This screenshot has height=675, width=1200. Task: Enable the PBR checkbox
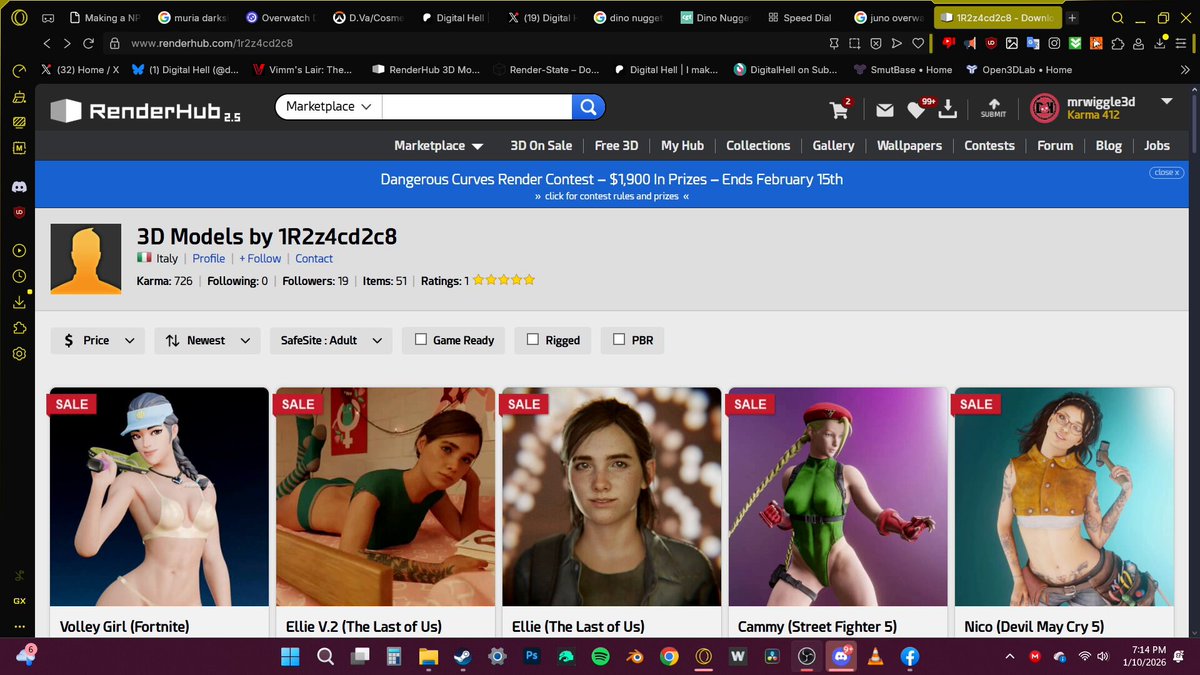coord(619,340)
